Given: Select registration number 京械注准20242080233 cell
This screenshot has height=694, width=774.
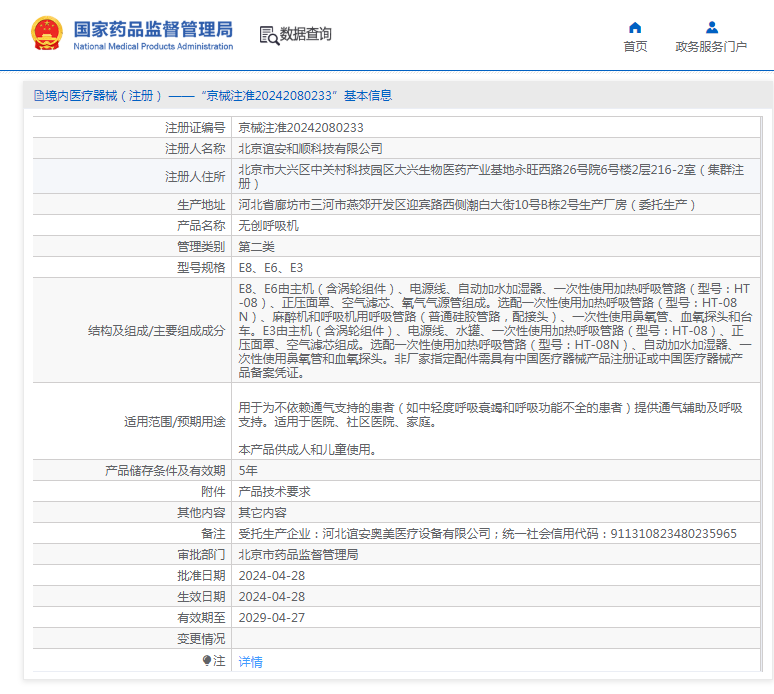Looking at the screenshot, I should click(x=300, y=128).
